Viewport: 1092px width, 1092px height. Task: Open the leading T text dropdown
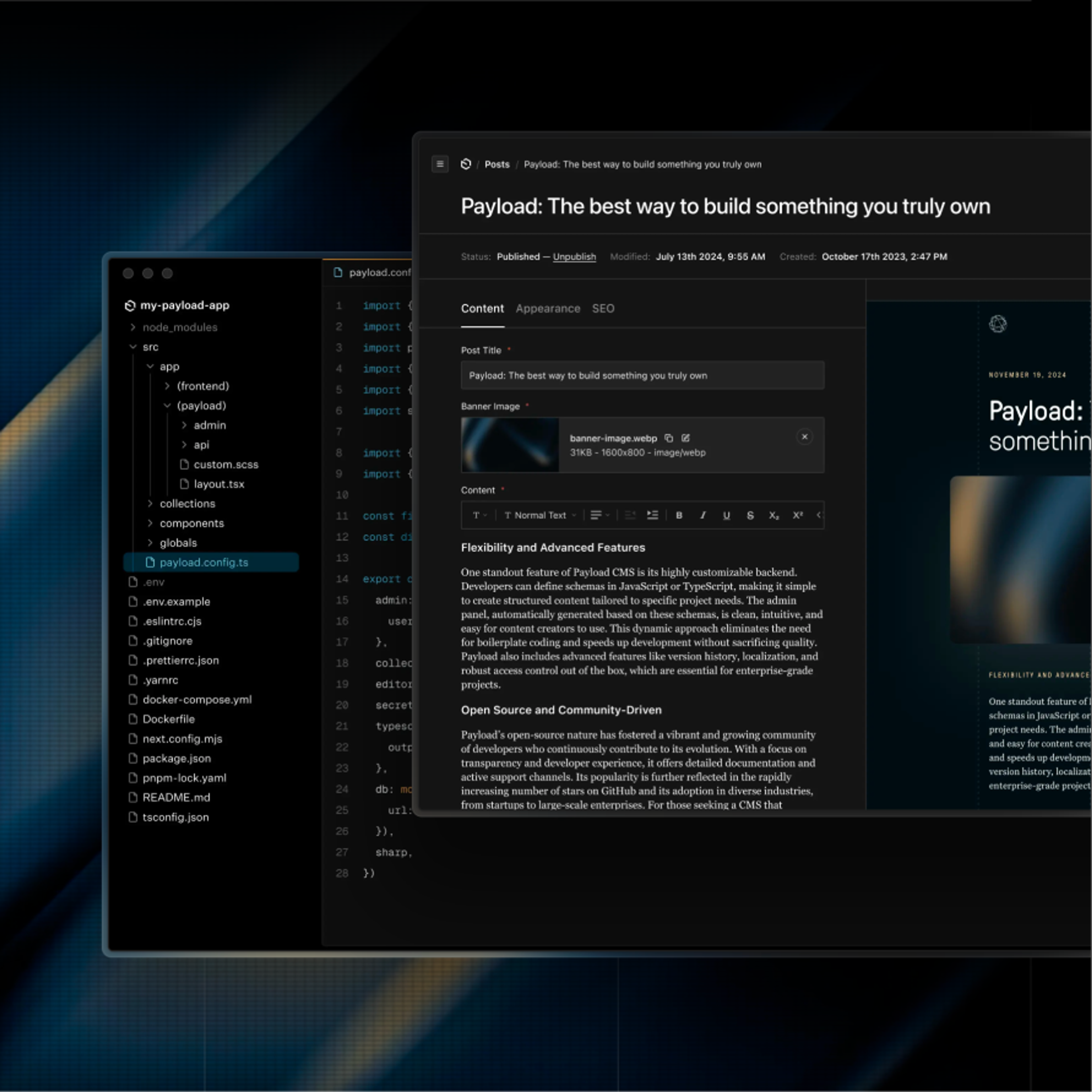479,516
